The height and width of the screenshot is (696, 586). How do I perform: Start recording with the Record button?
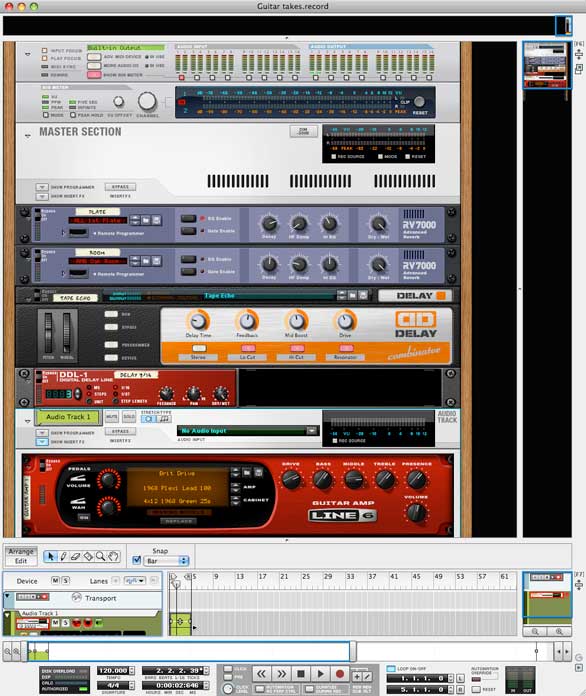pyautogui.click(x=340, y=674)
